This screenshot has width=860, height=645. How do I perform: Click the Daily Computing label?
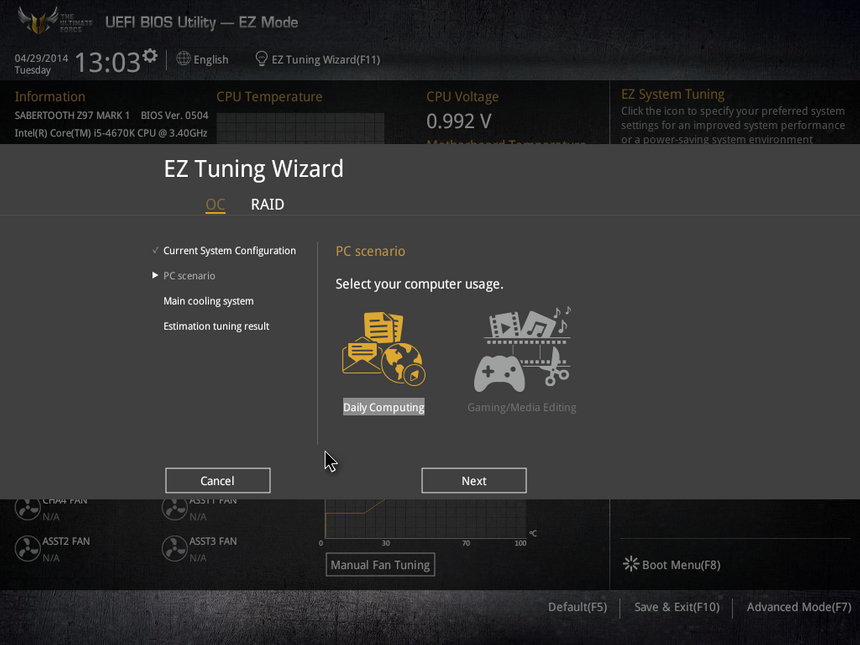[x=383, y=407]
